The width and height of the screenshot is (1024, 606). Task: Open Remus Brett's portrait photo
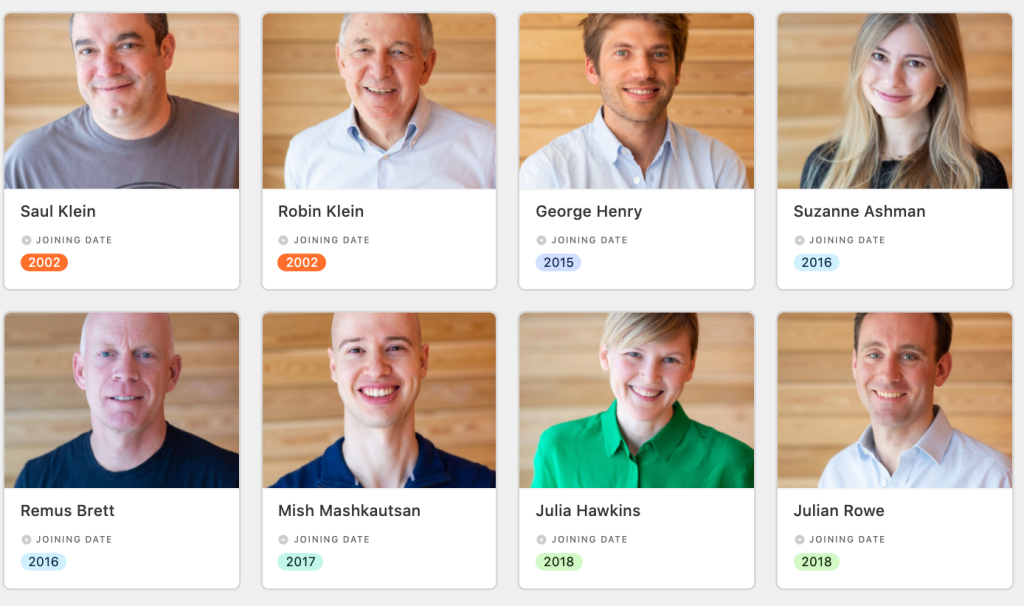coord(121,400)
